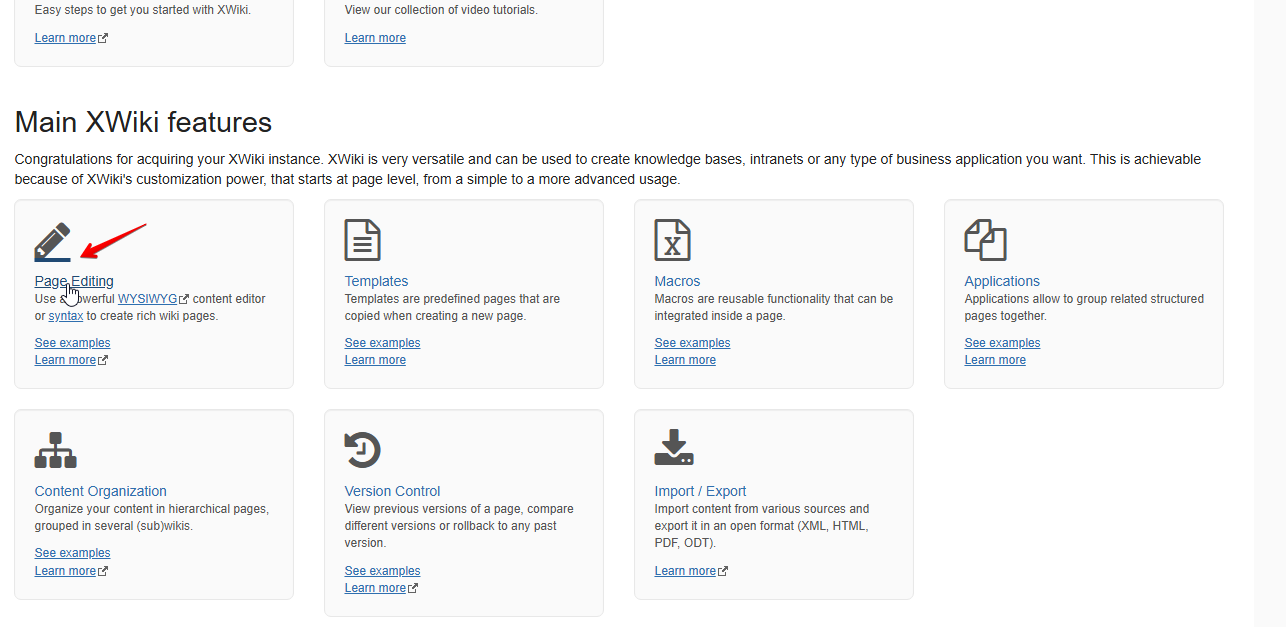This screenshot has width=1286, height=627.
Task: Click the Macros file icon
Action: point(672,240)
